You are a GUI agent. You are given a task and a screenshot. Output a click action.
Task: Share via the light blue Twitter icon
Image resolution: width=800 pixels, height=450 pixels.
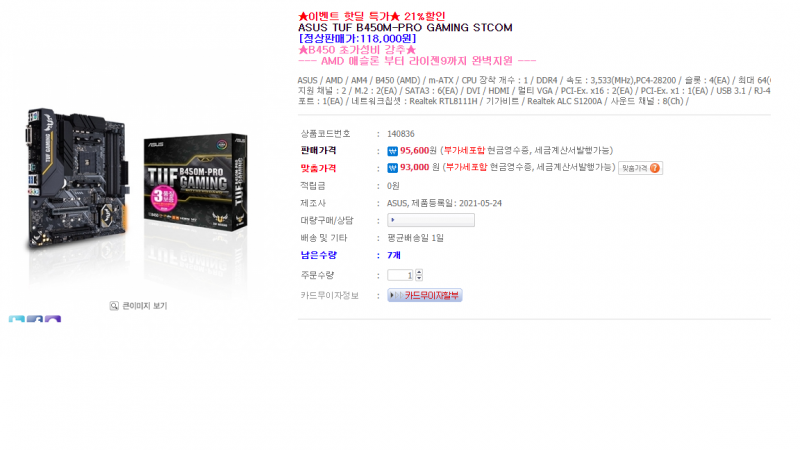(x=16, y=319)
